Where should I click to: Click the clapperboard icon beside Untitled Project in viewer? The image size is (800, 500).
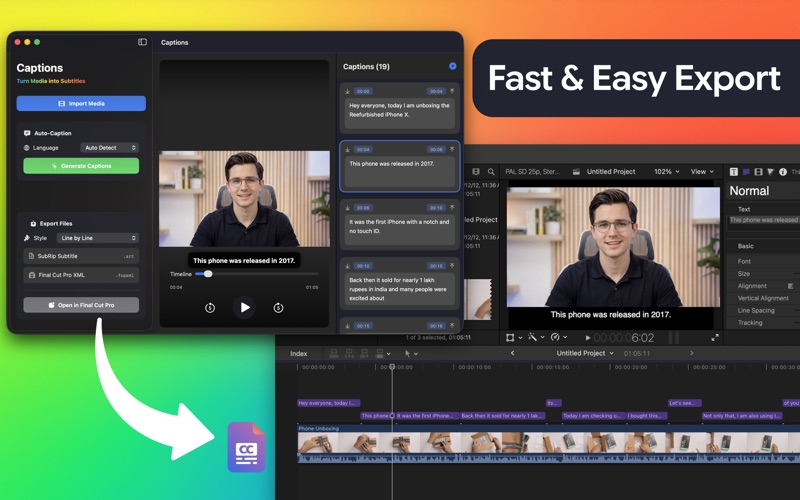point(576,172)
